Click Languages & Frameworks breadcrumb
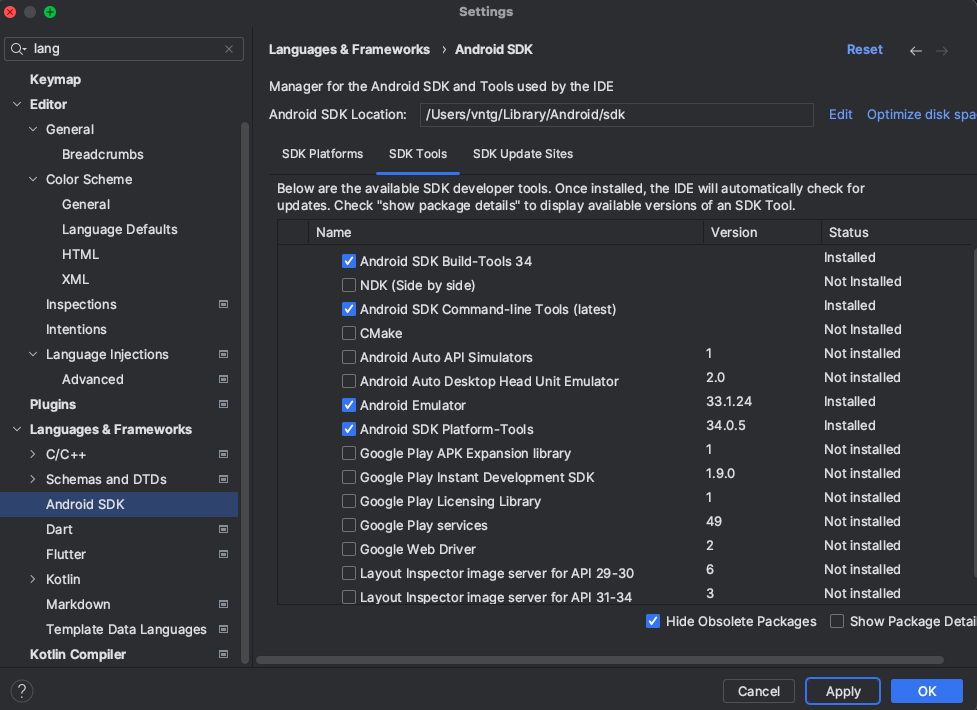Image resolution: width=977 pixels, height=710 pixels. point(349,49)
